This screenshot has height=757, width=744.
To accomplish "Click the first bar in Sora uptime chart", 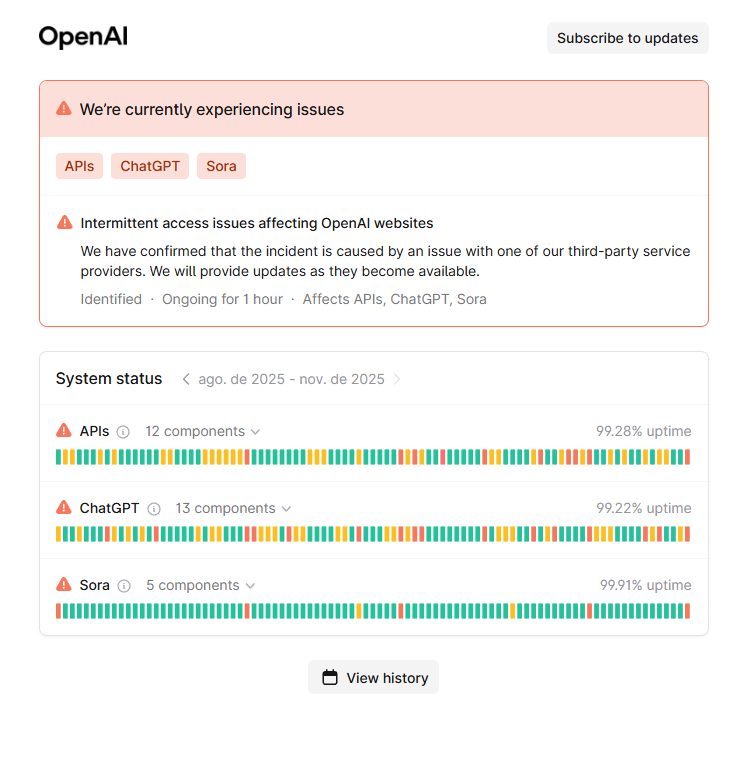I will (59, 611).
